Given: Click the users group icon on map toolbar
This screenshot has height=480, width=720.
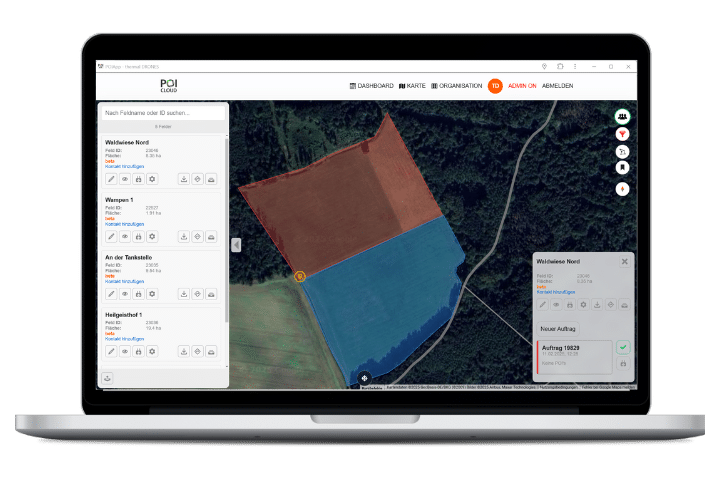Looking at the screenshot, I should (x=623, y=116).
